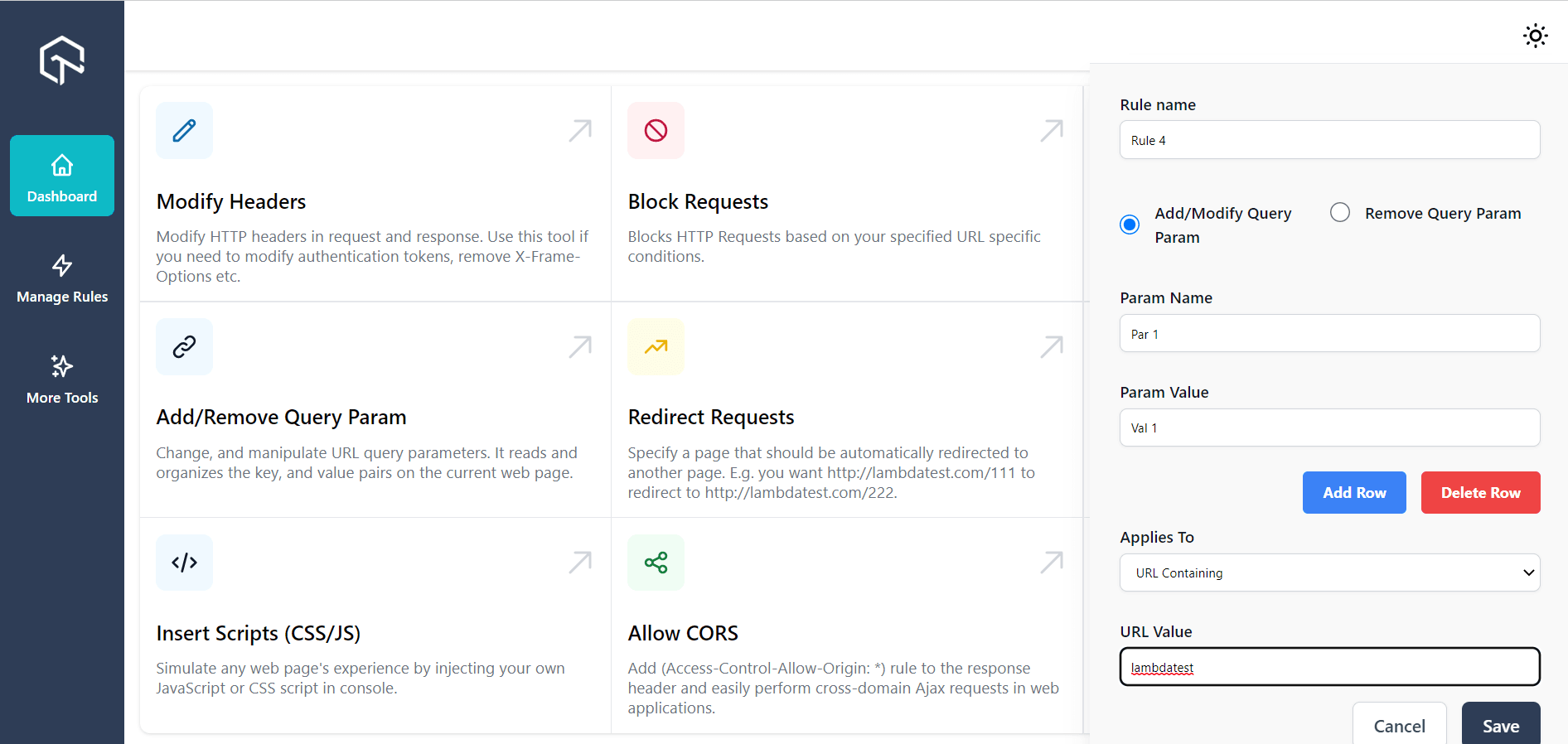Open Modify Headers via its arrow

580,130
